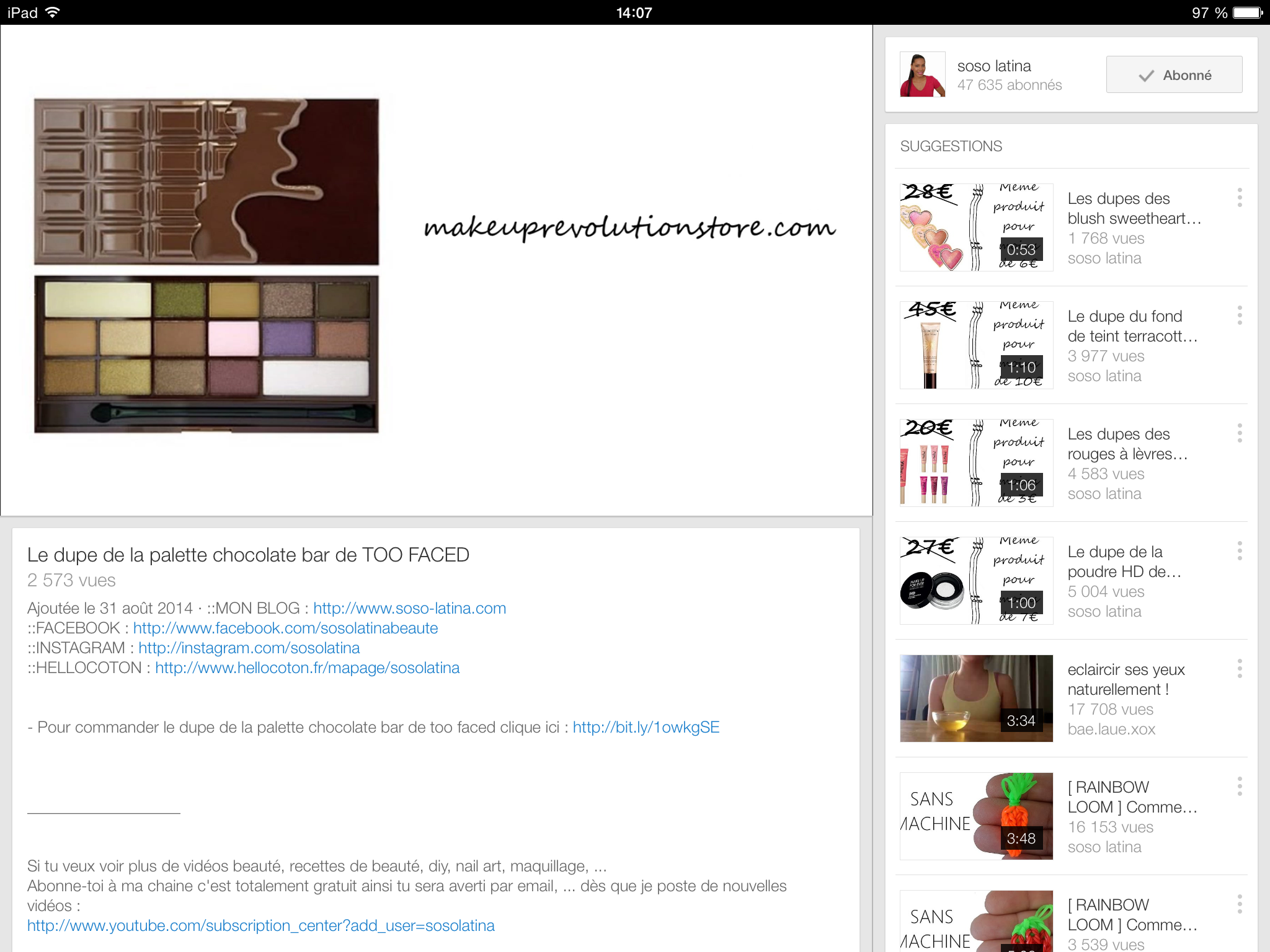The image size is (1270, 952).
Task: Select title 'Les dupes des blush sweetheart…'
Action: 1134,208
